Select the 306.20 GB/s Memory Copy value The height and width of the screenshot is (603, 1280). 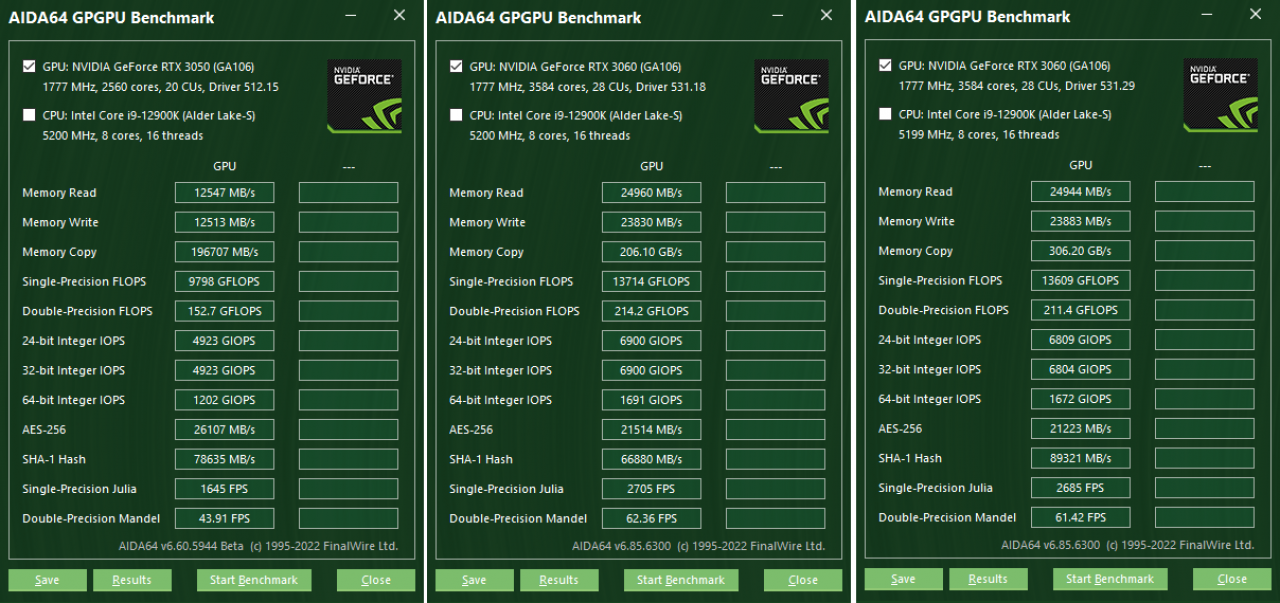(x=1080, y=251)
